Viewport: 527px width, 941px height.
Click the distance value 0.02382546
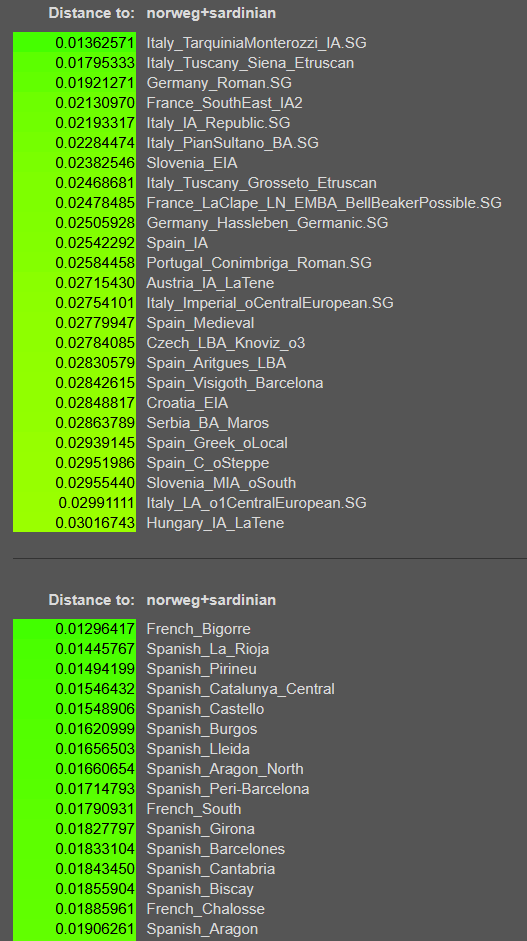[95, 163]
